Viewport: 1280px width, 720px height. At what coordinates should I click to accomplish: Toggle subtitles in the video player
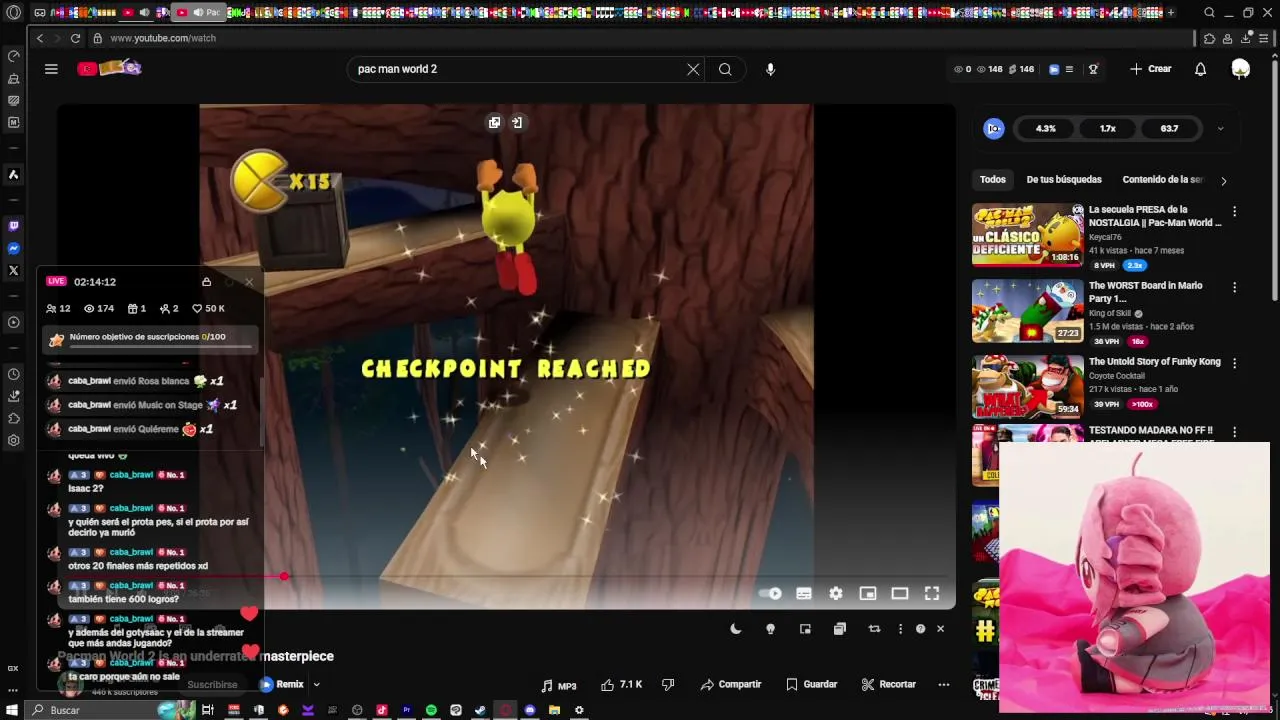[x=803, y=593]
